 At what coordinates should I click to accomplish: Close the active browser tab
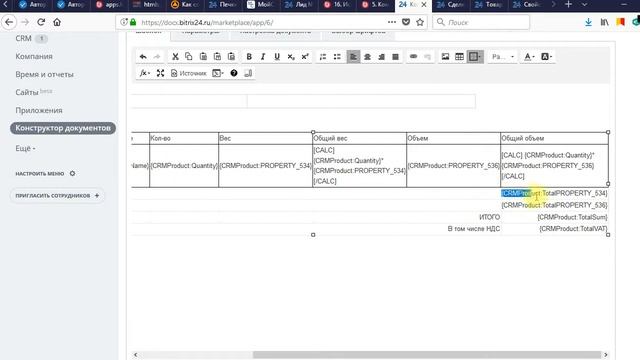[x=424, y=4]
